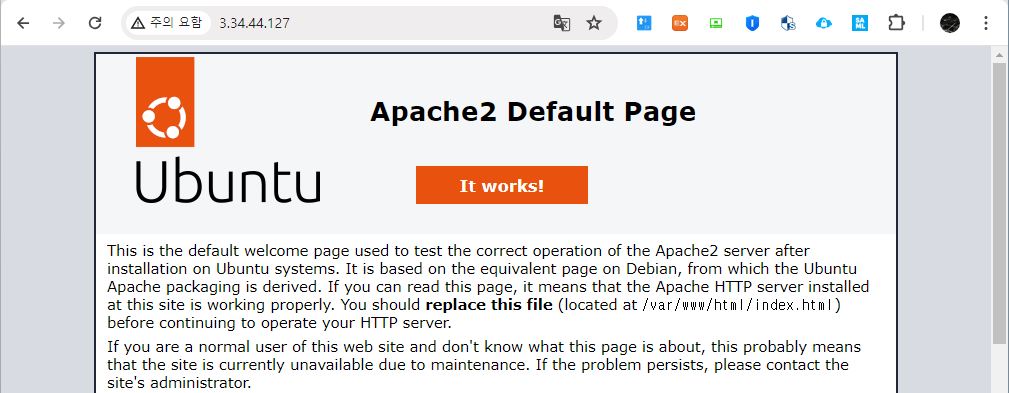Image resolution: width=1009 pixels, height=393 pixels.
Task: Open the Chrome three-dot menu
Action: pos(986,23)
